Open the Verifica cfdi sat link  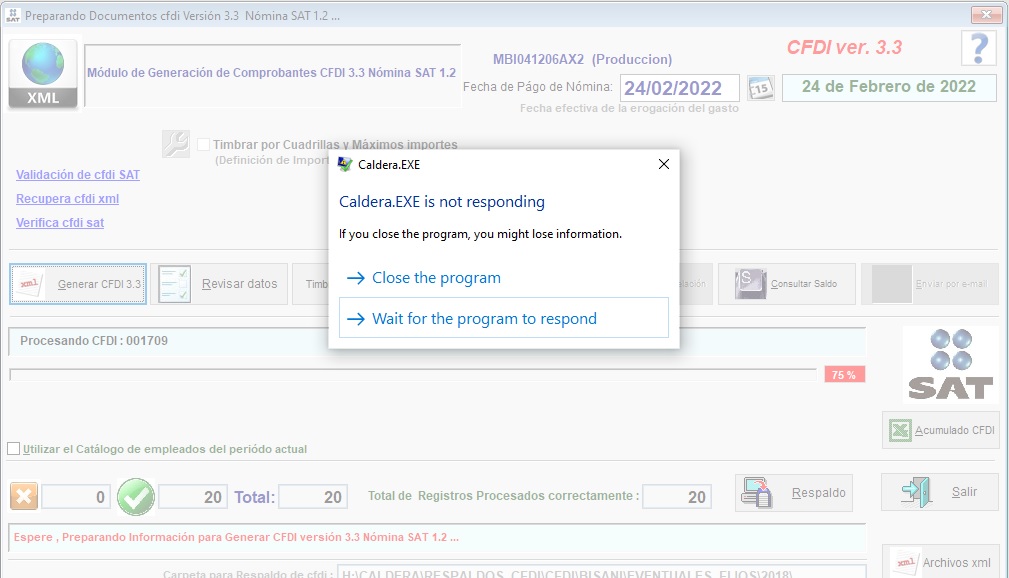tap(60, 223)
